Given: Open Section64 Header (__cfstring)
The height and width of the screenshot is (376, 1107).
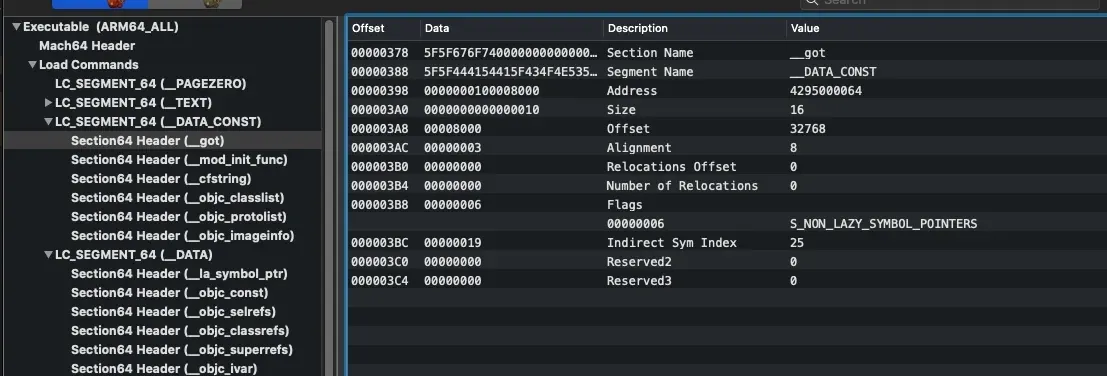Looking at the screenshot, I should coord(161,179).
